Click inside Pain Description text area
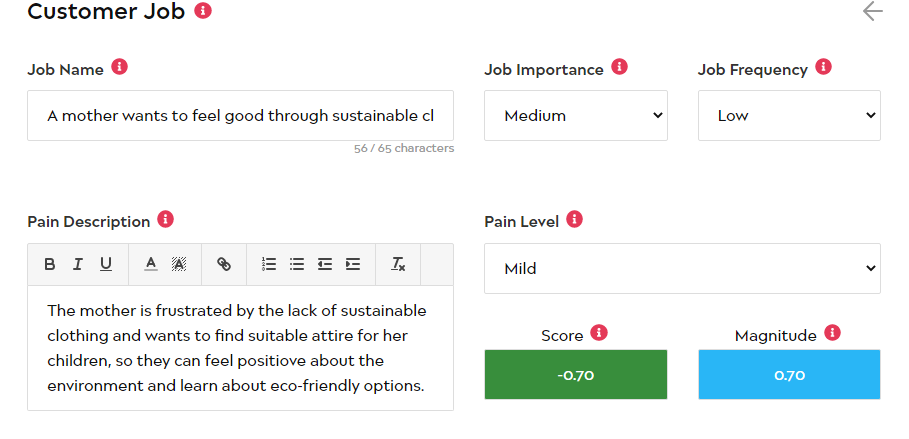909x439 pixels. (x=241, y=348)
